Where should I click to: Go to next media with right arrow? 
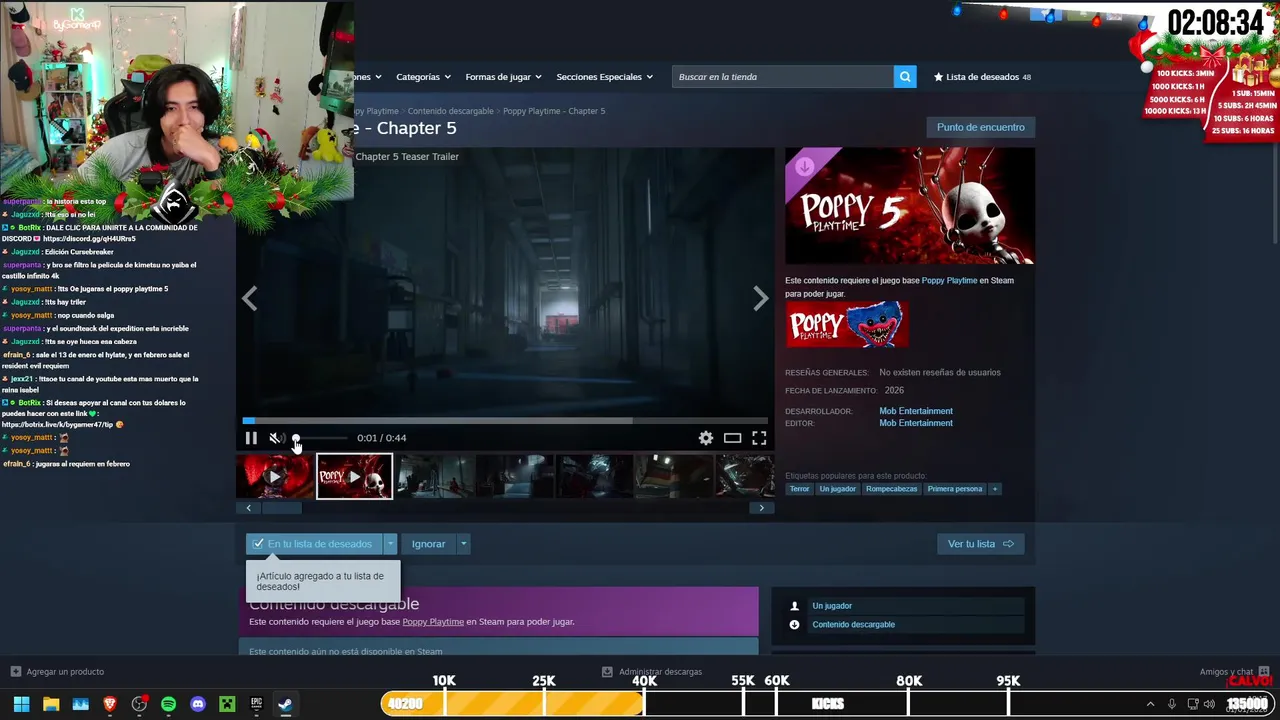[761, 298]
